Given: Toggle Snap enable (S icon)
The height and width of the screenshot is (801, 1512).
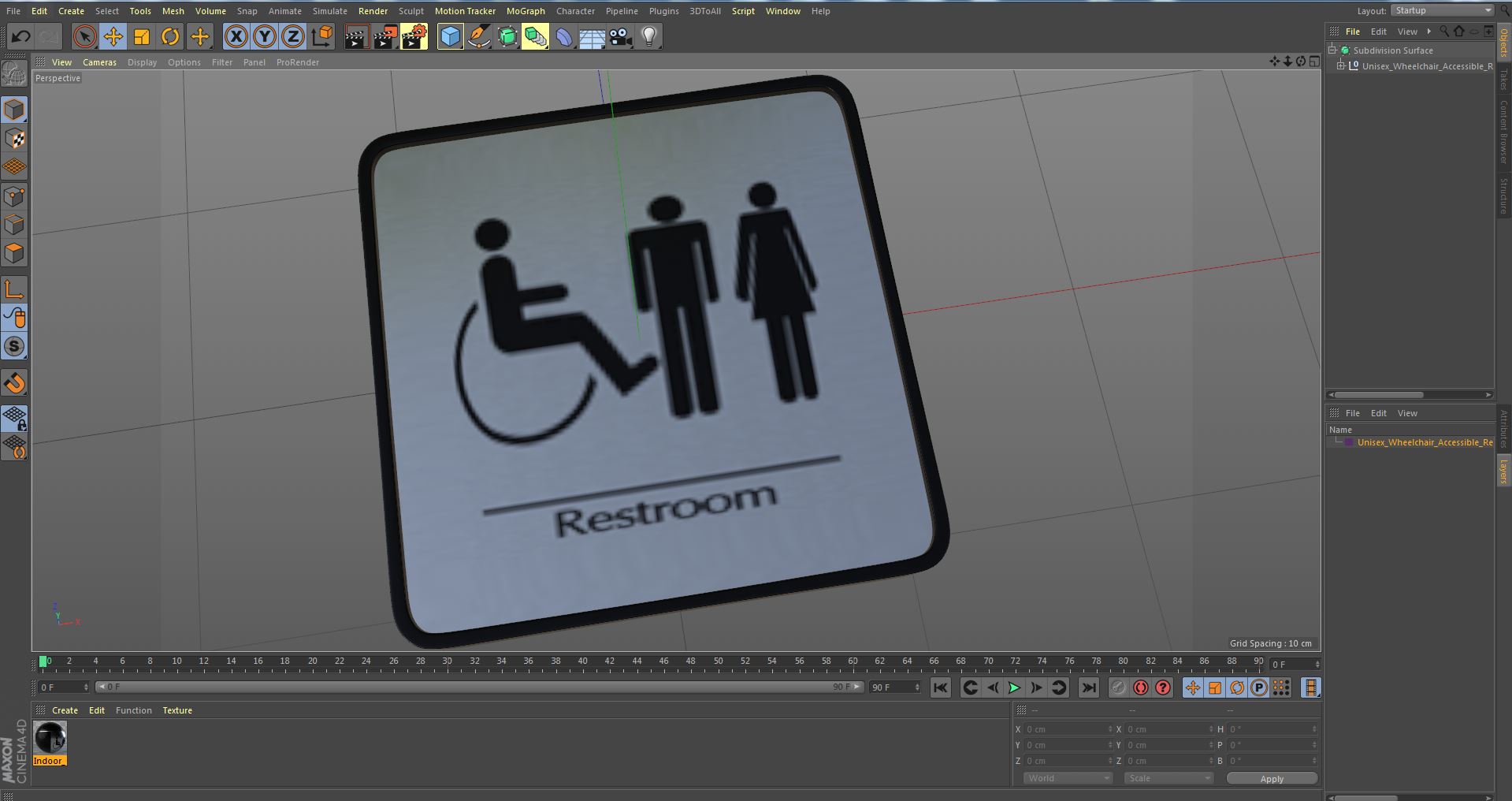Looking at the screenshot, I should pos(14,346).
